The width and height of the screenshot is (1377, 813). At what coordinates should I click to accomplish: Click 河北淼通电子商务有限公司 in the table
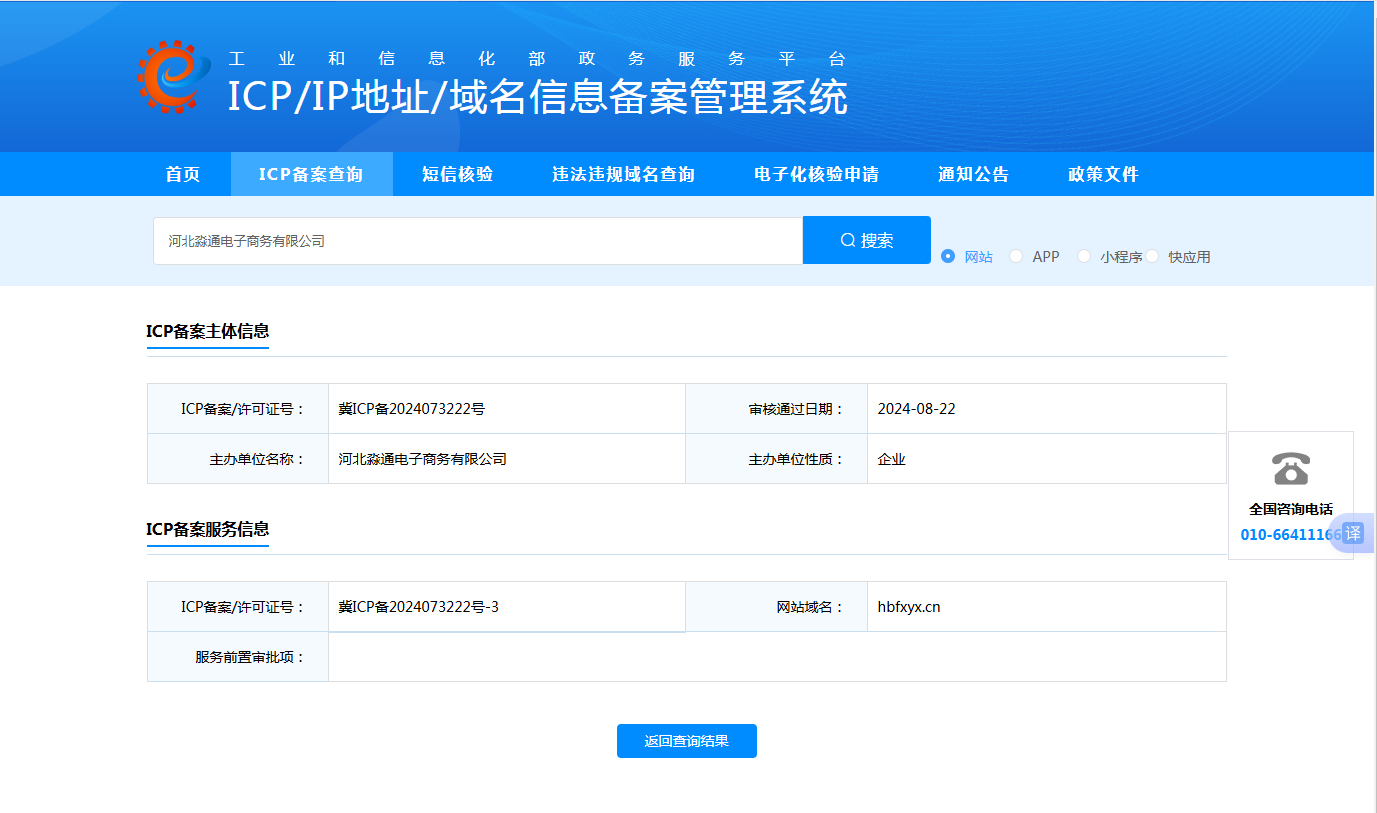tap(423, 459)
